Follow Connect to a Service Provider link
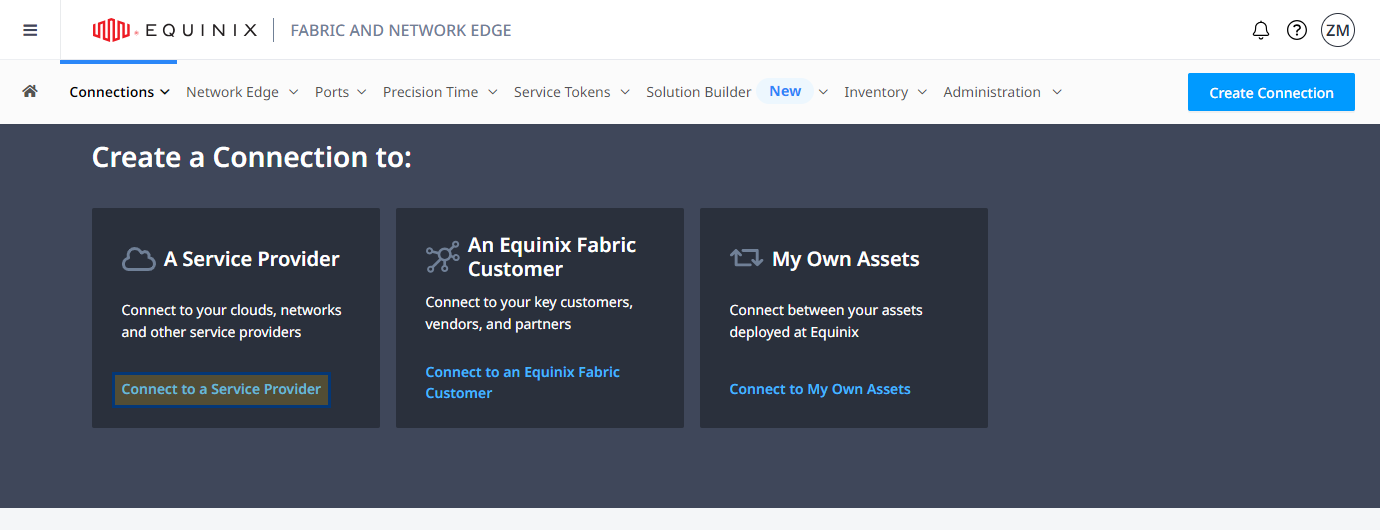 221,389
